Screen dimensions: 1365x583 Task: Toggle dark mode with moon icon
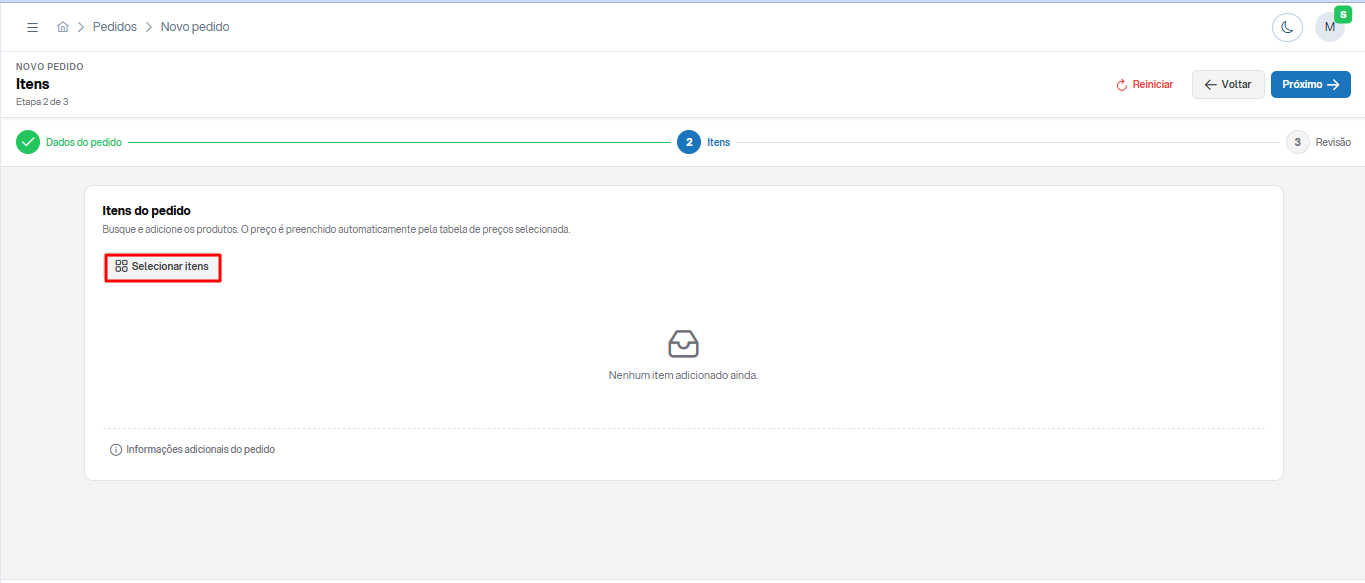coord(1287,27)
